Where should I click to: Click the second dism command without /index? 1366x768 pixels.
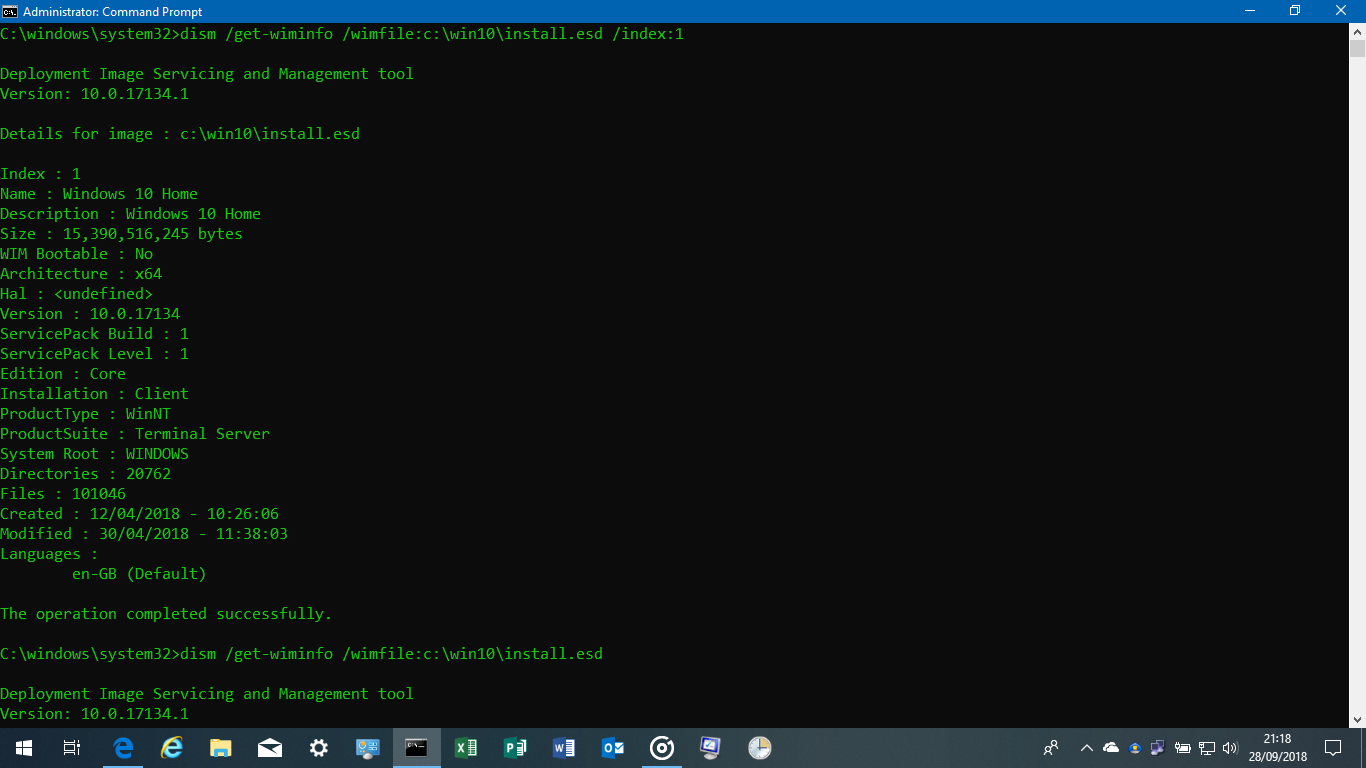(x=301, y=654)
